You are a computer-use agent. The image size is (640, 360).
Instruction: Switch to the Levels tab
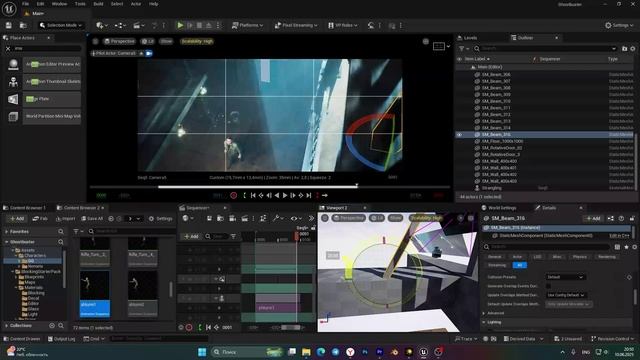click(x=469, y=38)
